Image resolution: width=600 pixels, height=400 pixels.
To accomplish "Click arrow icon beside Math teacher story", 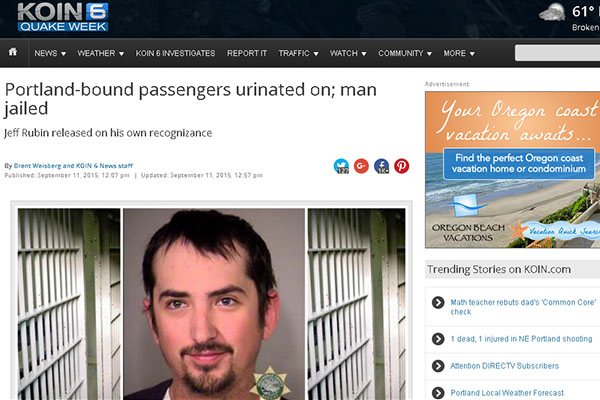I will 438,302.
